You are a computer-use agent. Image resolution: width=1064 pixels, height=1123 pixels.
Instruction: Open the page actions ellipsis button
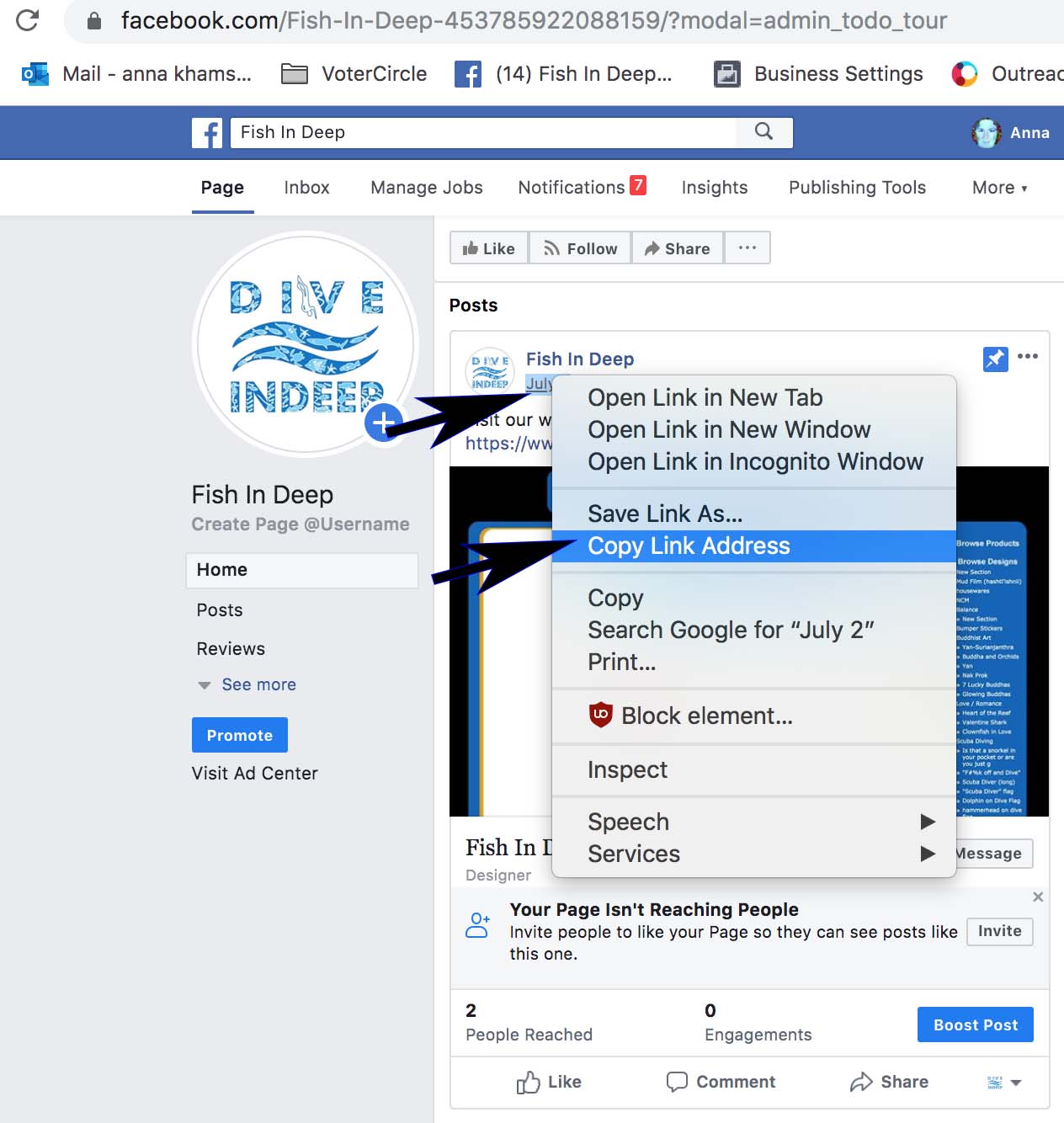click(747, 247)
